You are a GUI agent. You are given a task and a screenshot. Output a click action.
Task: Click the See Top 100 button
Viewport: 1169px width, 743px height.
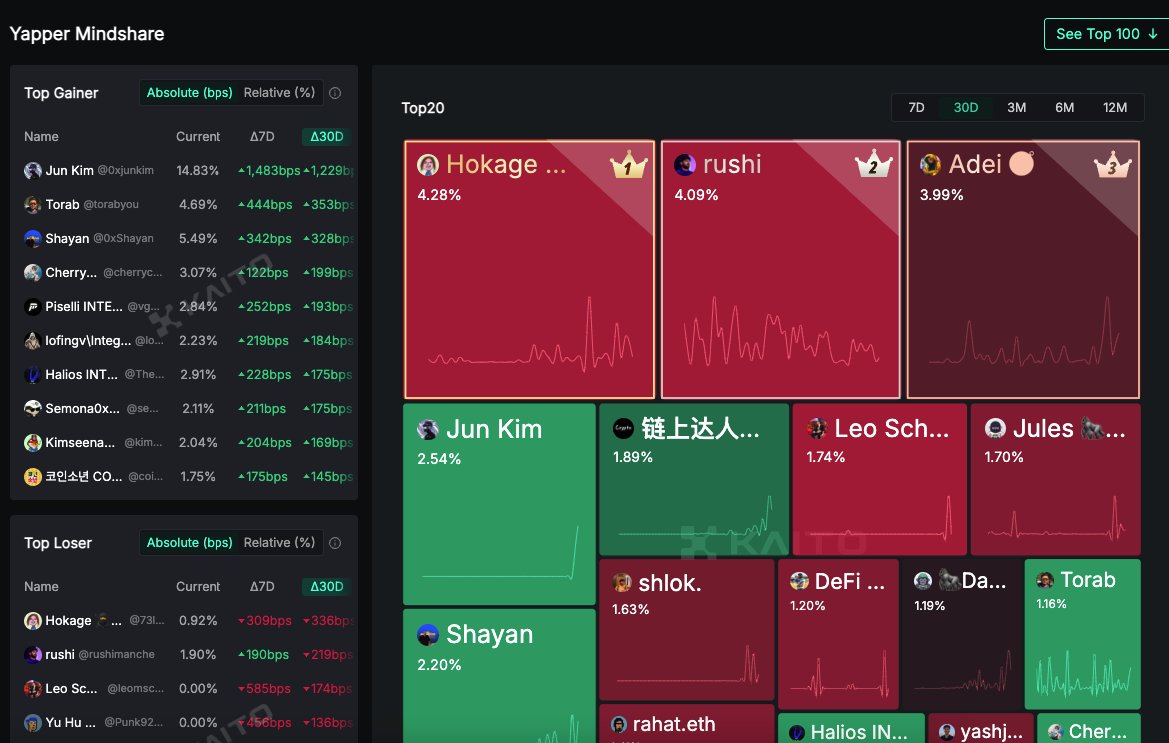point(1106,34)
